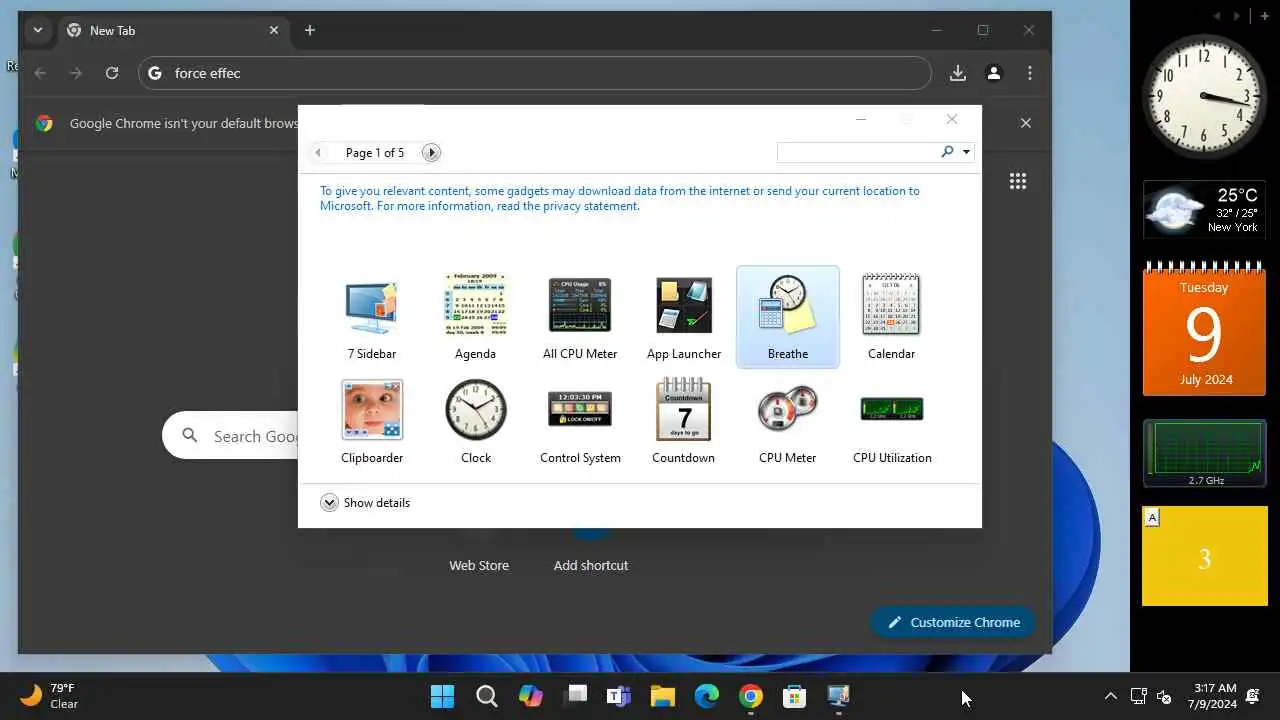Click the gadget search input field
This screenshot has width=1280, height=720.
(x=858, y=152)
